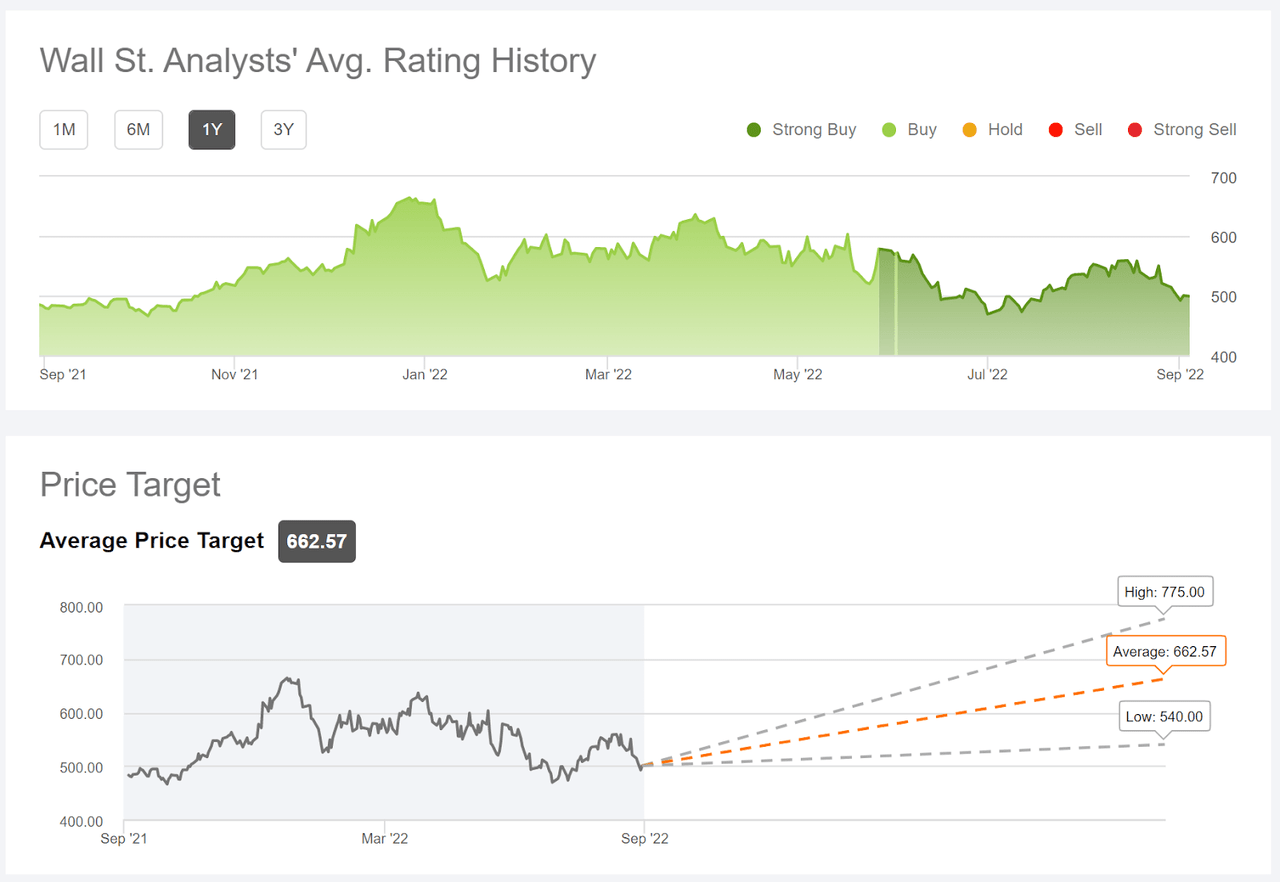
Task: Select the 6M time range button
Action: point(138,130)
